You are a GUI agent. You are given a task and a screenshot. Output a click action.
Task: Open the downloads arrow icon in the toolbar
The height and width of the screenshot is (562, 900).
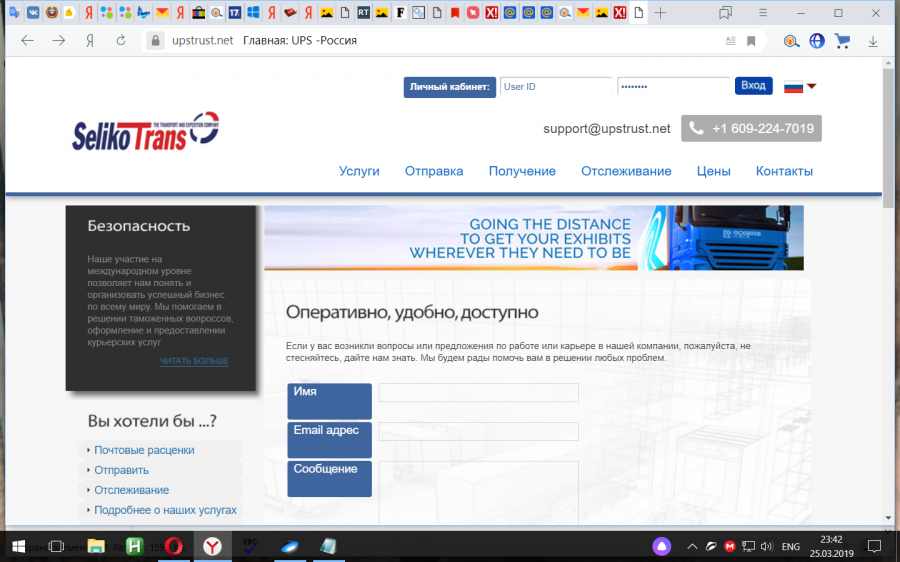click(x=873, y=41)
